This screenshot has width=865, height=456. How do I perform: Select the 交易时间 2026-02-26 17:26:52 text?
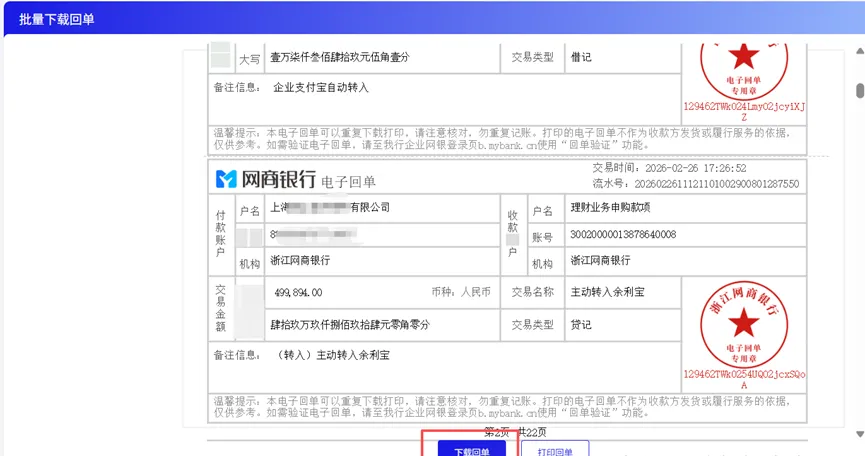(669, 168)
